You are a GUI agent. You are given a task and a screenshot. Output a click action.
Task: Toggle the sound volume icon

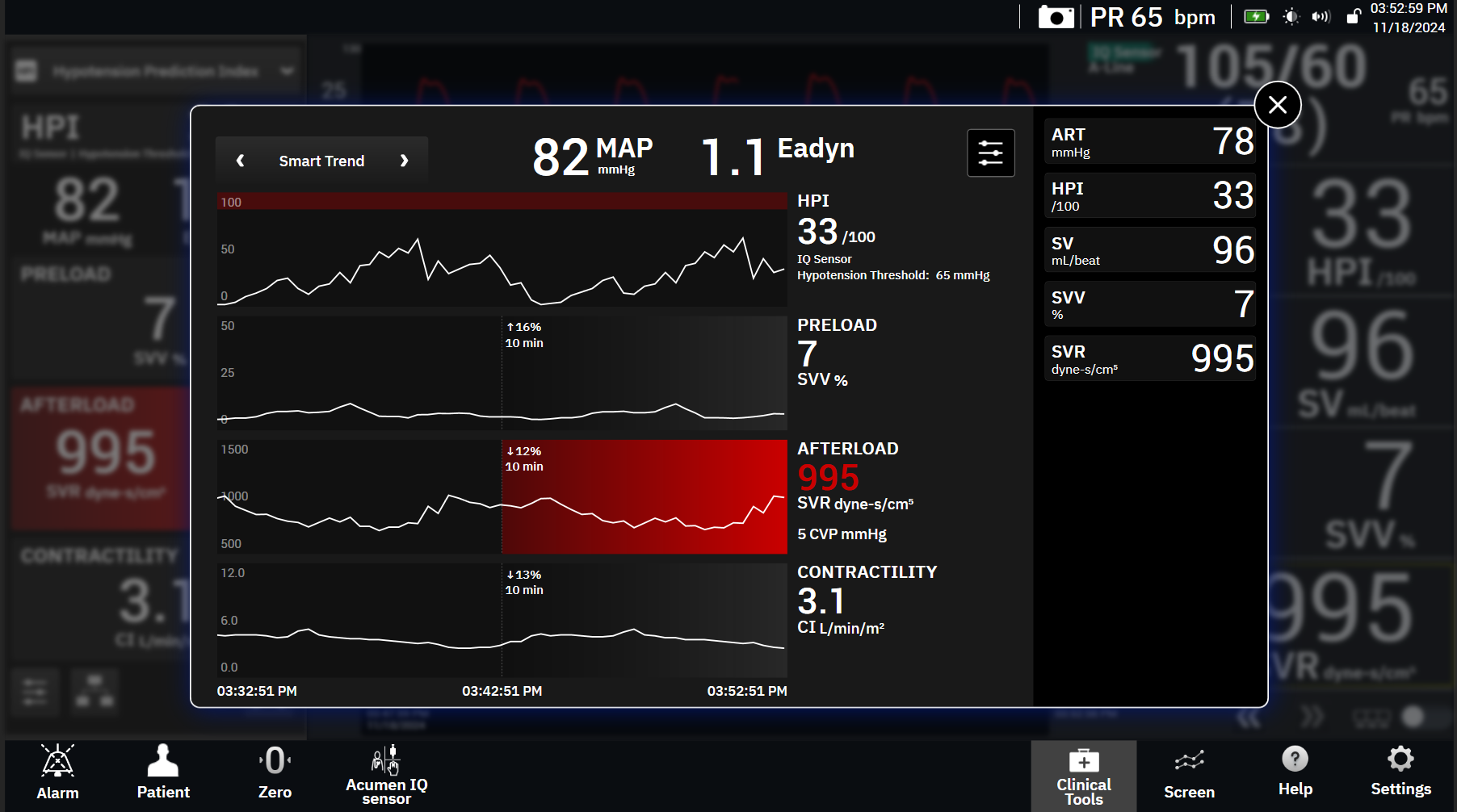tap(1321, 16)
